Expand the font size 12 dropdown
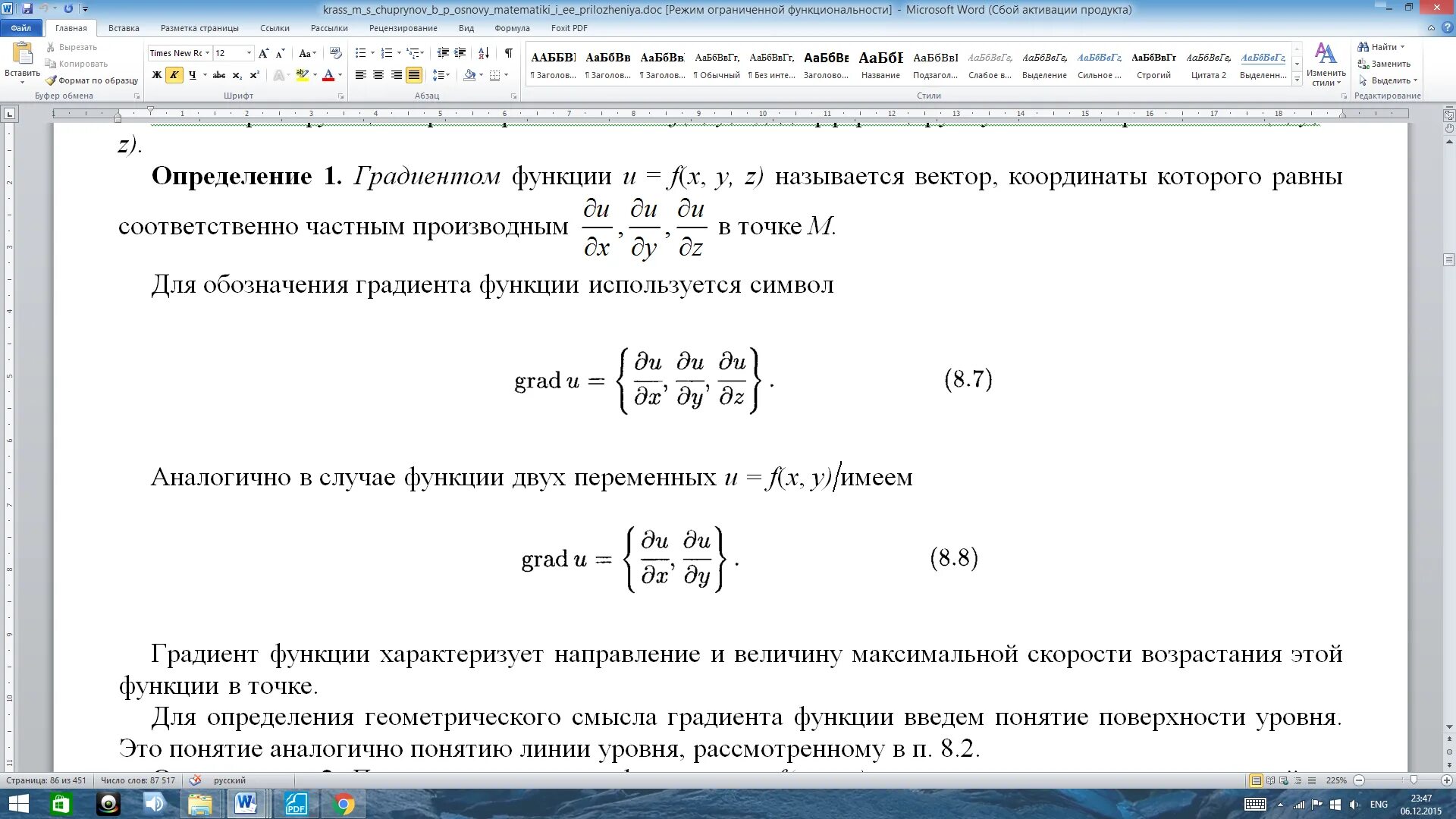1456x819 pixels. (249, 53)
